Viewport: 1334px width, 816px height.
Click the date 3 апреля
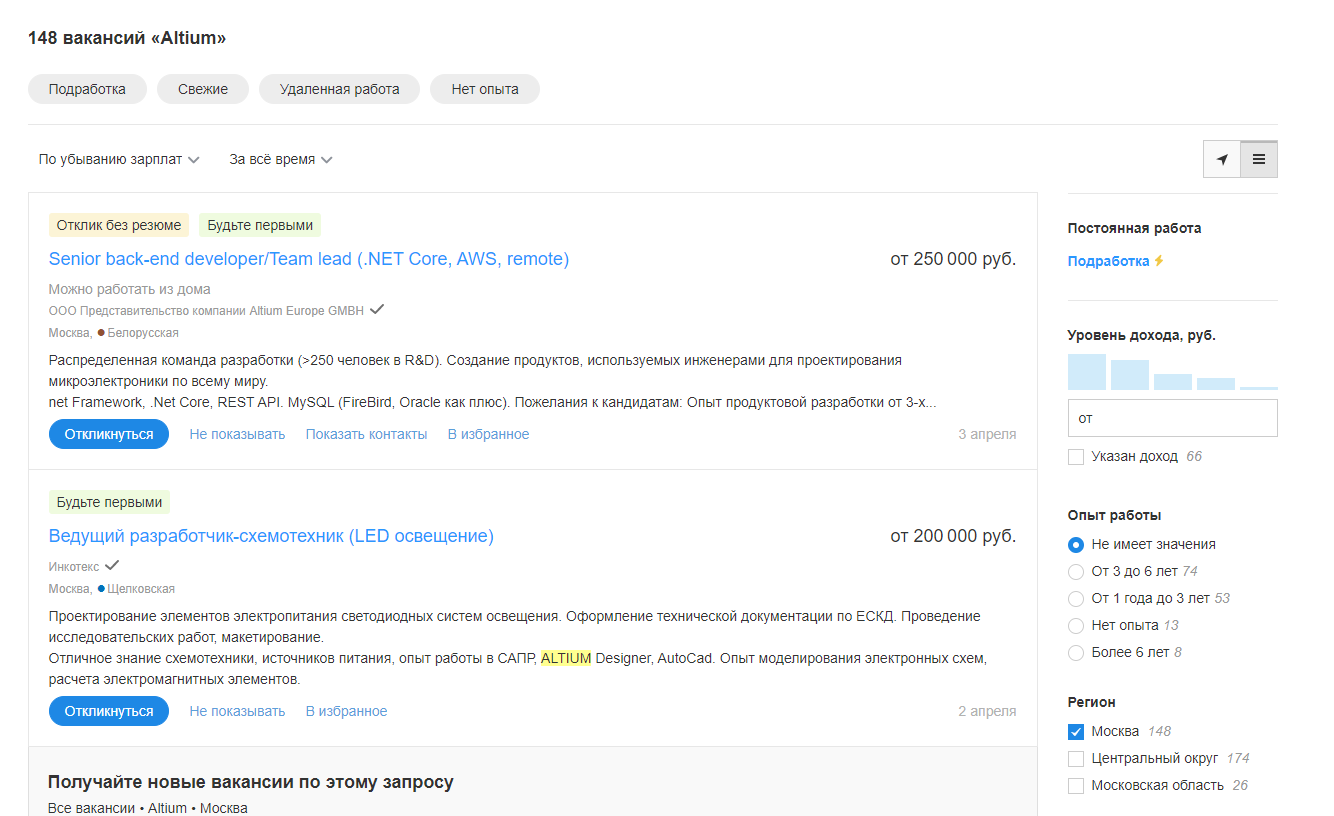987,434
